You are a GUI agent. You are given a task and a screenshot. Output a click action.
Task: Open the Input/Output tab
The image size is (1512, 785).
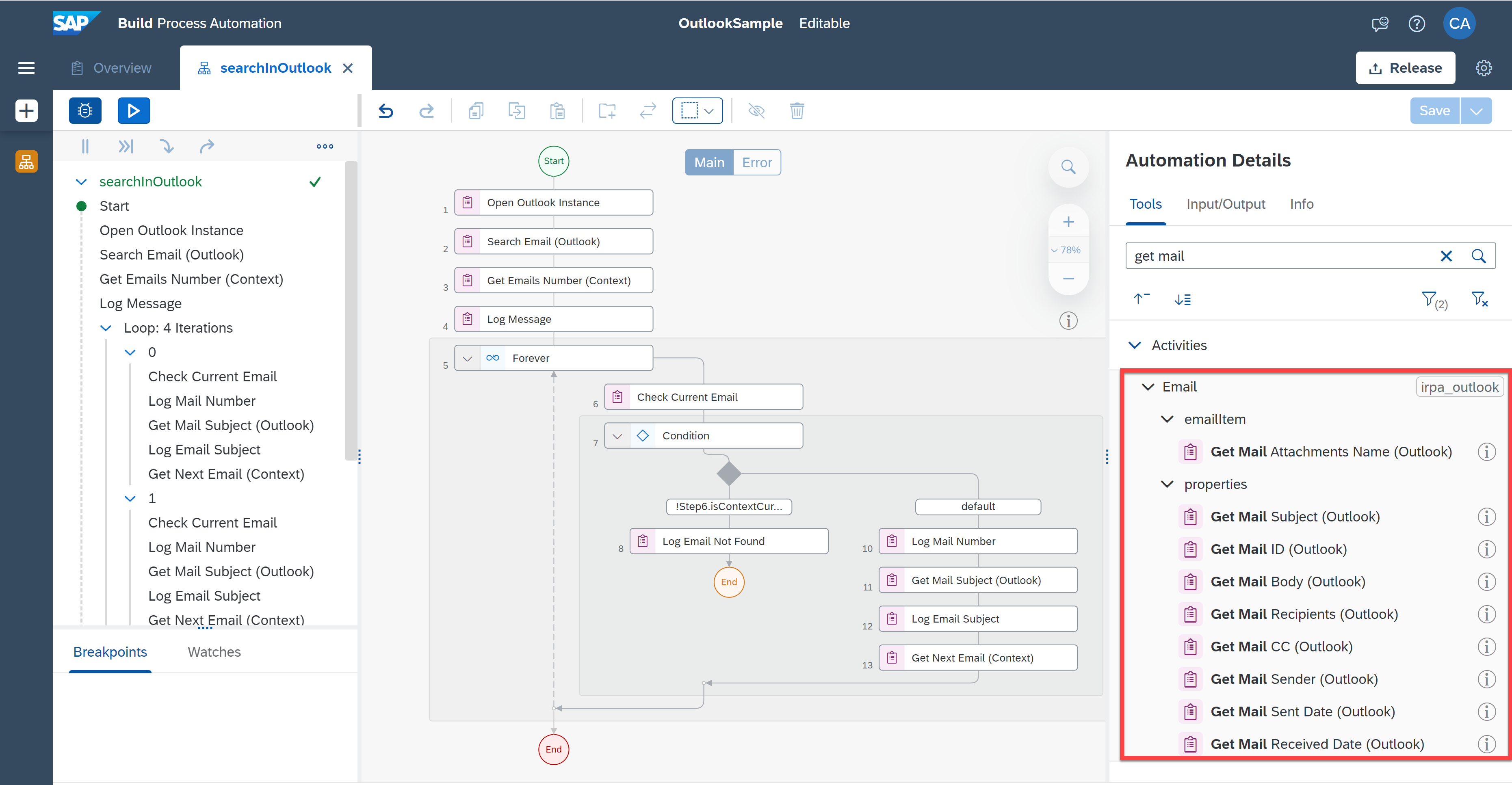tap(1226, 203)
